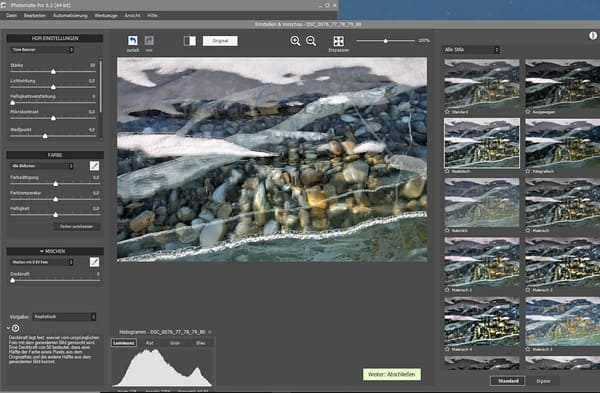The width and height of the screenshot is (600, 393).
Task: Toggle the split before/after view icon
Action: [190, 41]
